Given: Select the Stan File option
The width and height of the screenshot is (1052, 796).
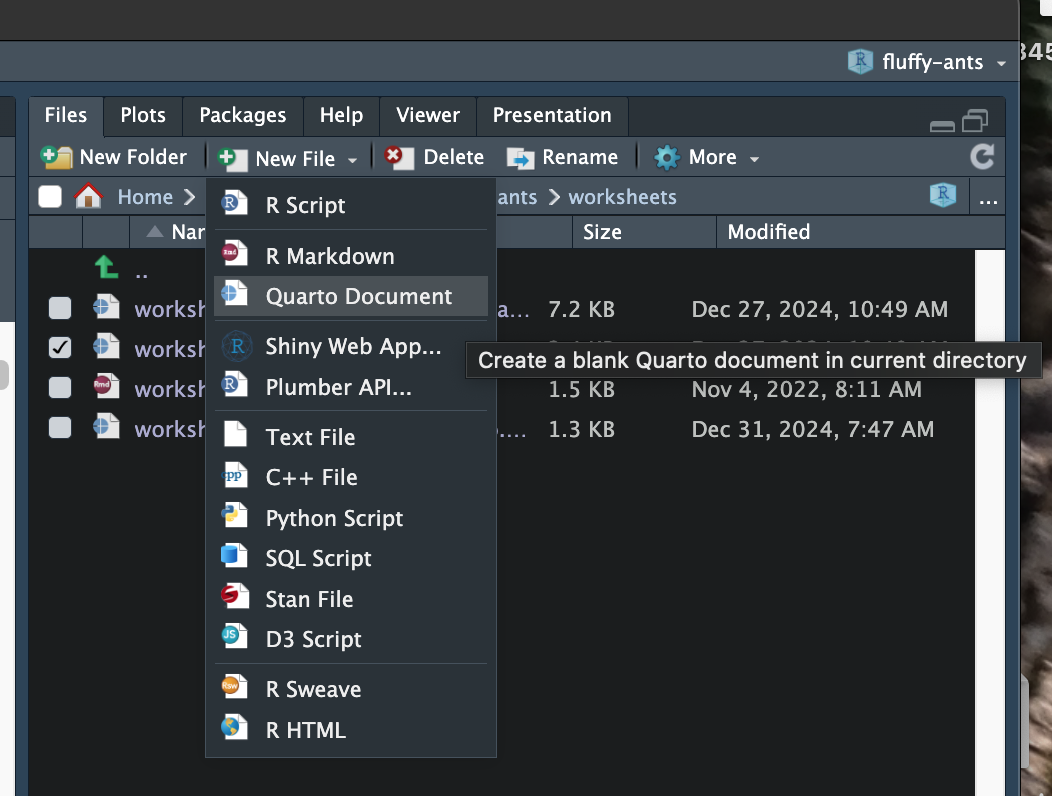Looking at the screenshot, I should (x=310, y=598).
